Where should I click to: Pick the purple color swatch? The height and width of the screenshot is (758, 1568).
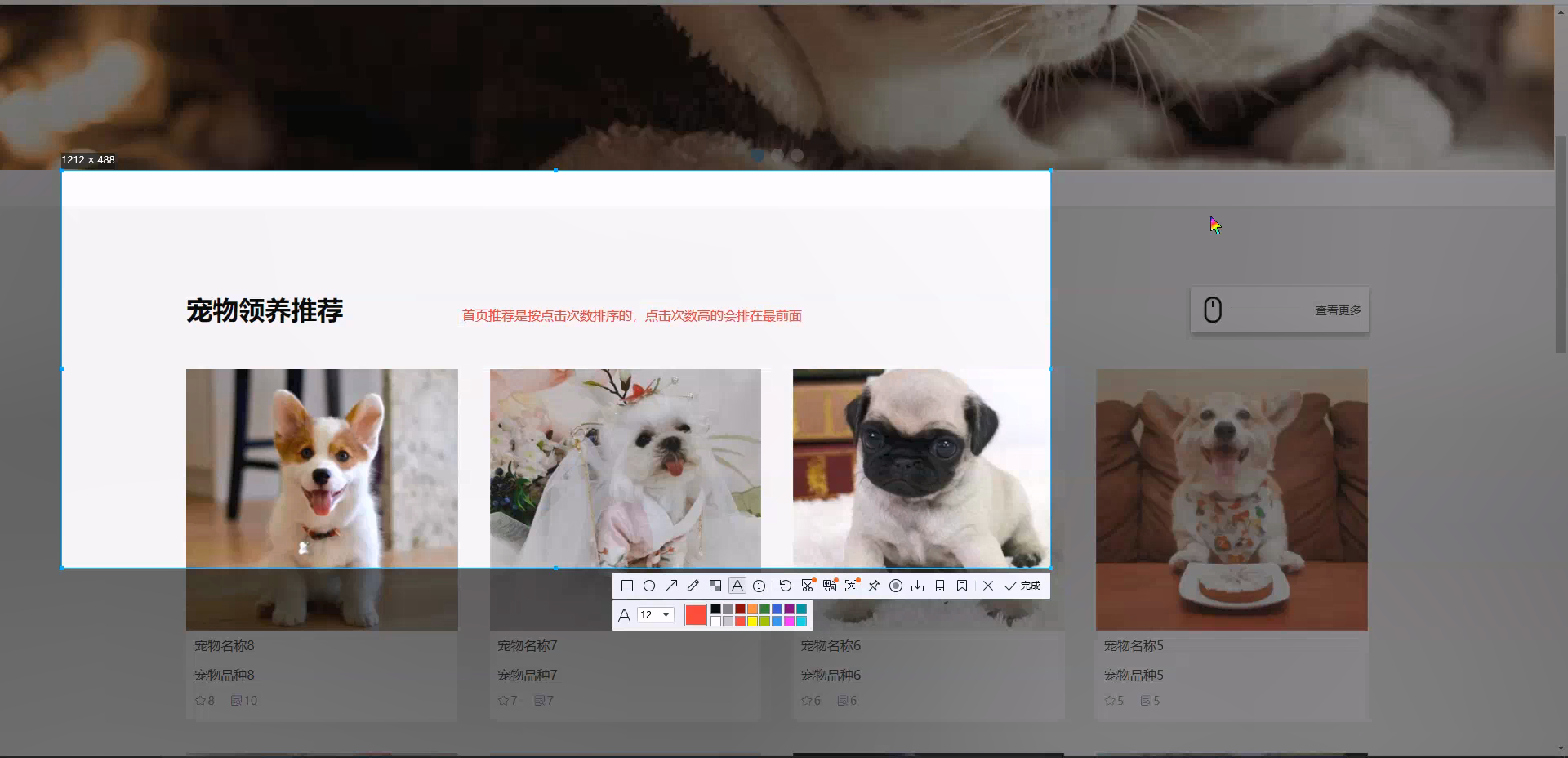(789, 609)
